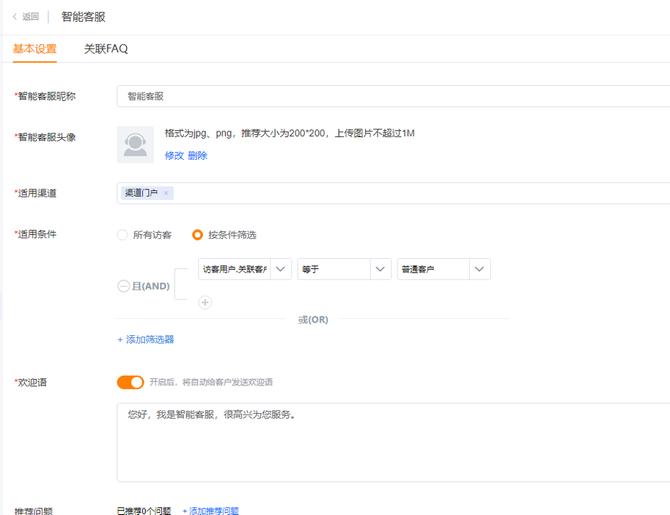
Task: Open the 等于 operator dropdown
Action: [344, 269]
